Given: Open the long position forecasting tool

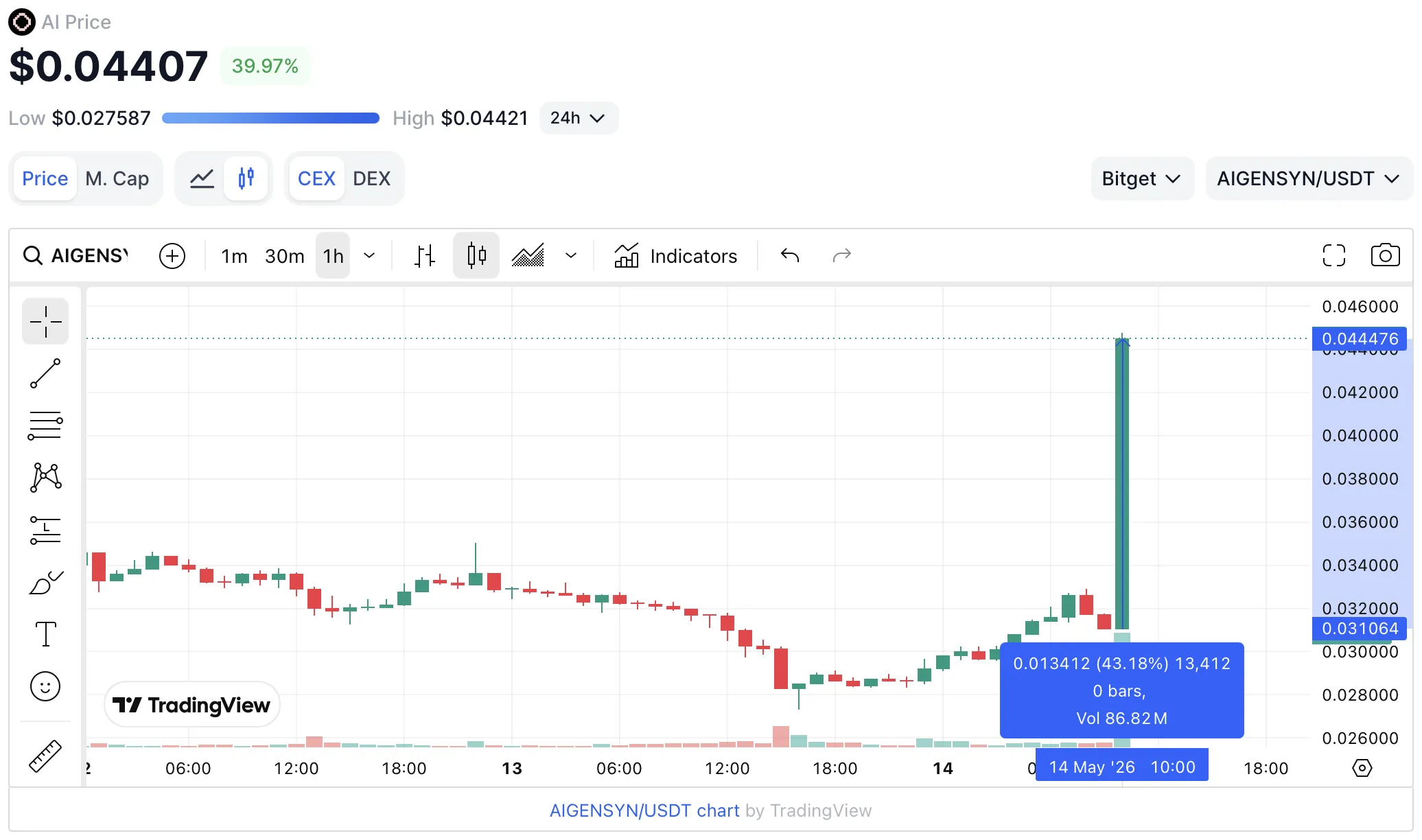Looking at the screenshot, I should click(45, 530).
